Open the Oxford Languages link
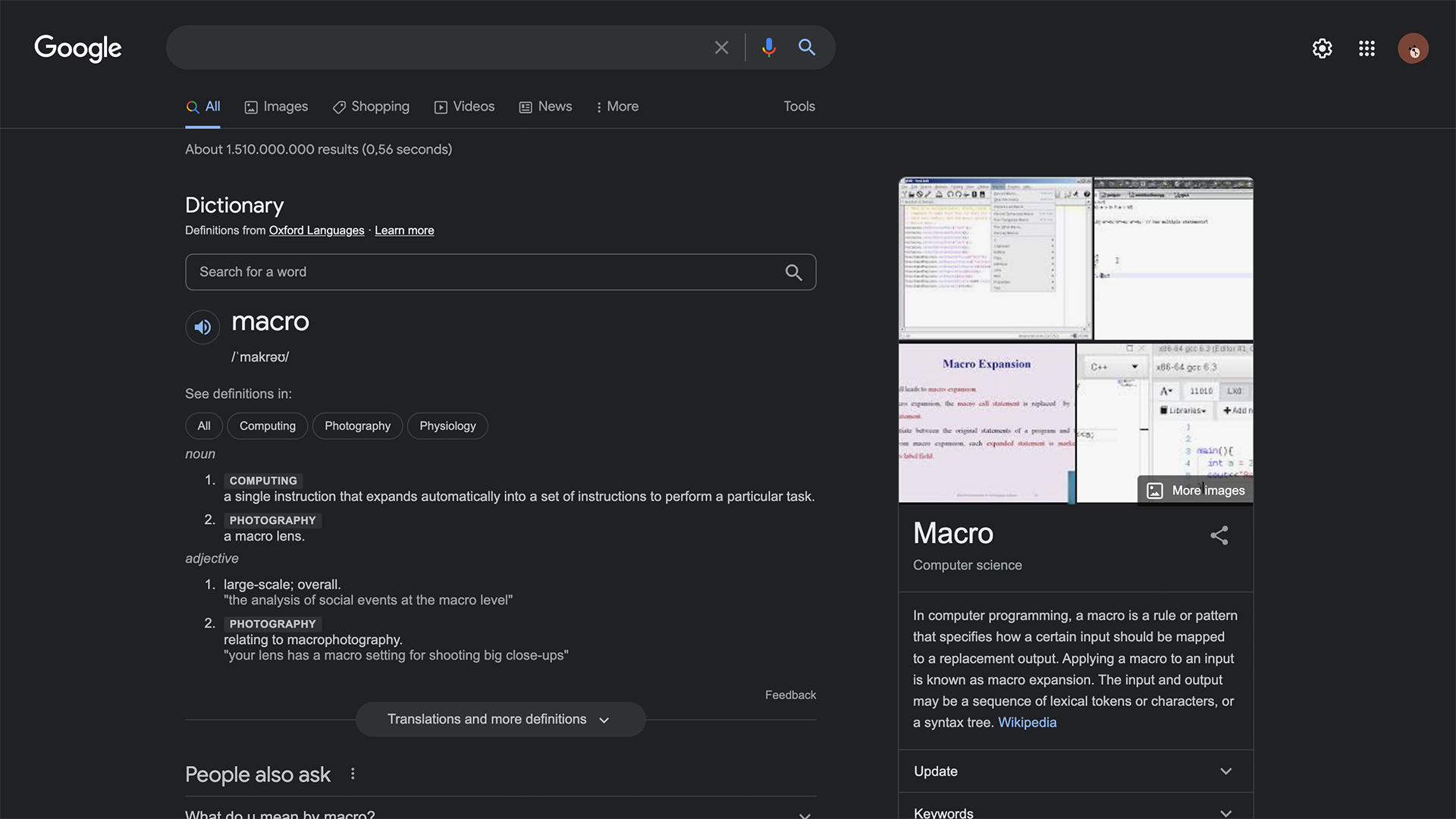The width and height of the screenshot is (1456, 819). click(x=316, y=231)
